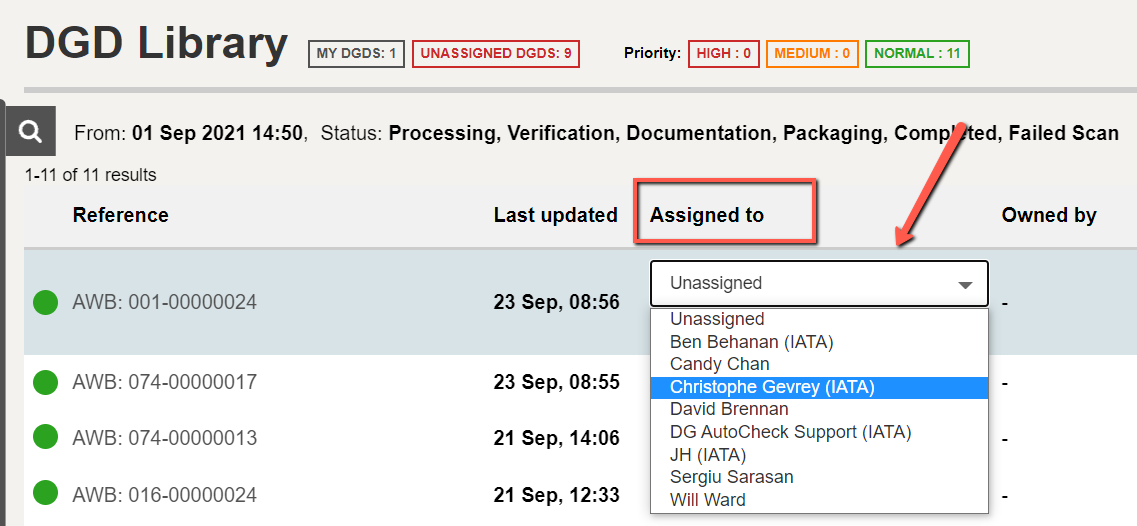
Task: Click green status dot for AWB 001-00000024
Action: pyautogui.click(x=45, y=302)
